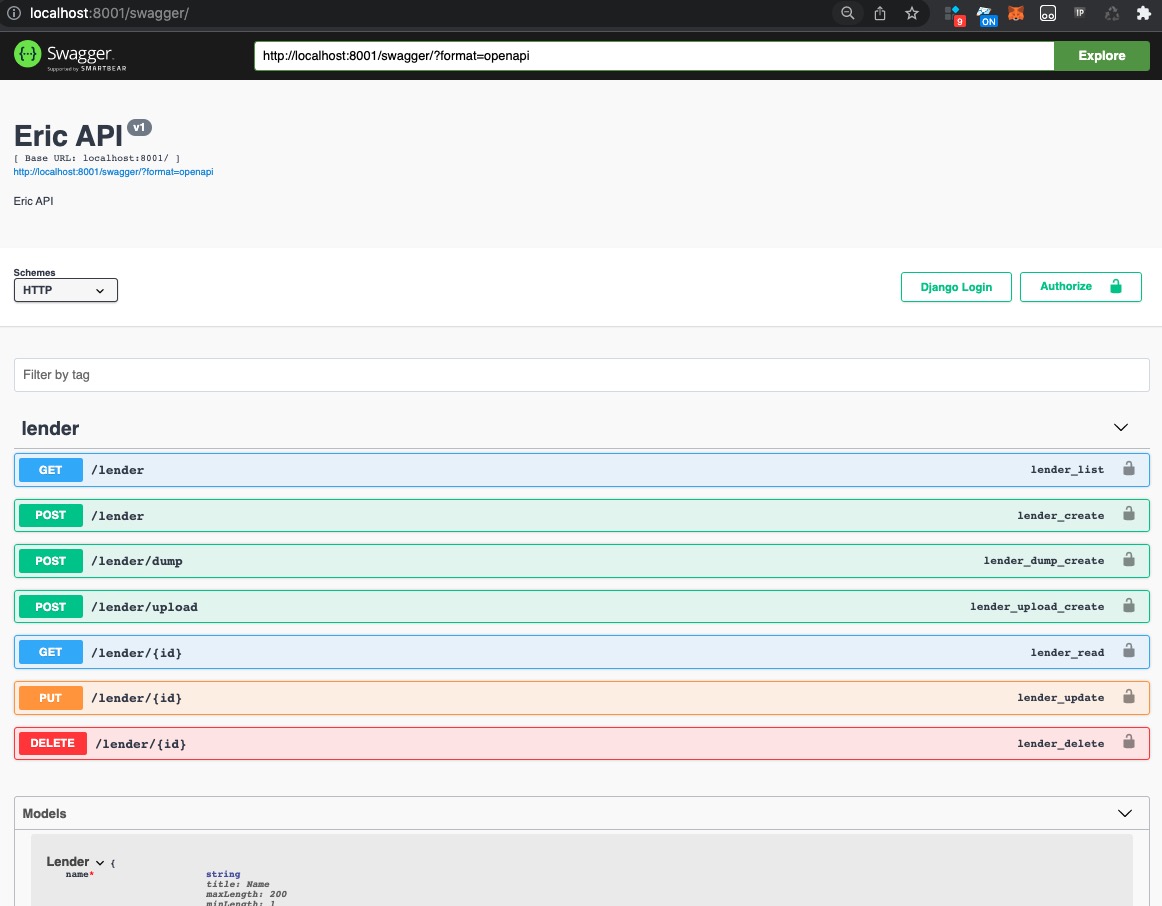The height and width of the screenshot is (906, 1162).
Task: Click the Base URL localhost:8001 text
Action: click(x=97, y=158)
